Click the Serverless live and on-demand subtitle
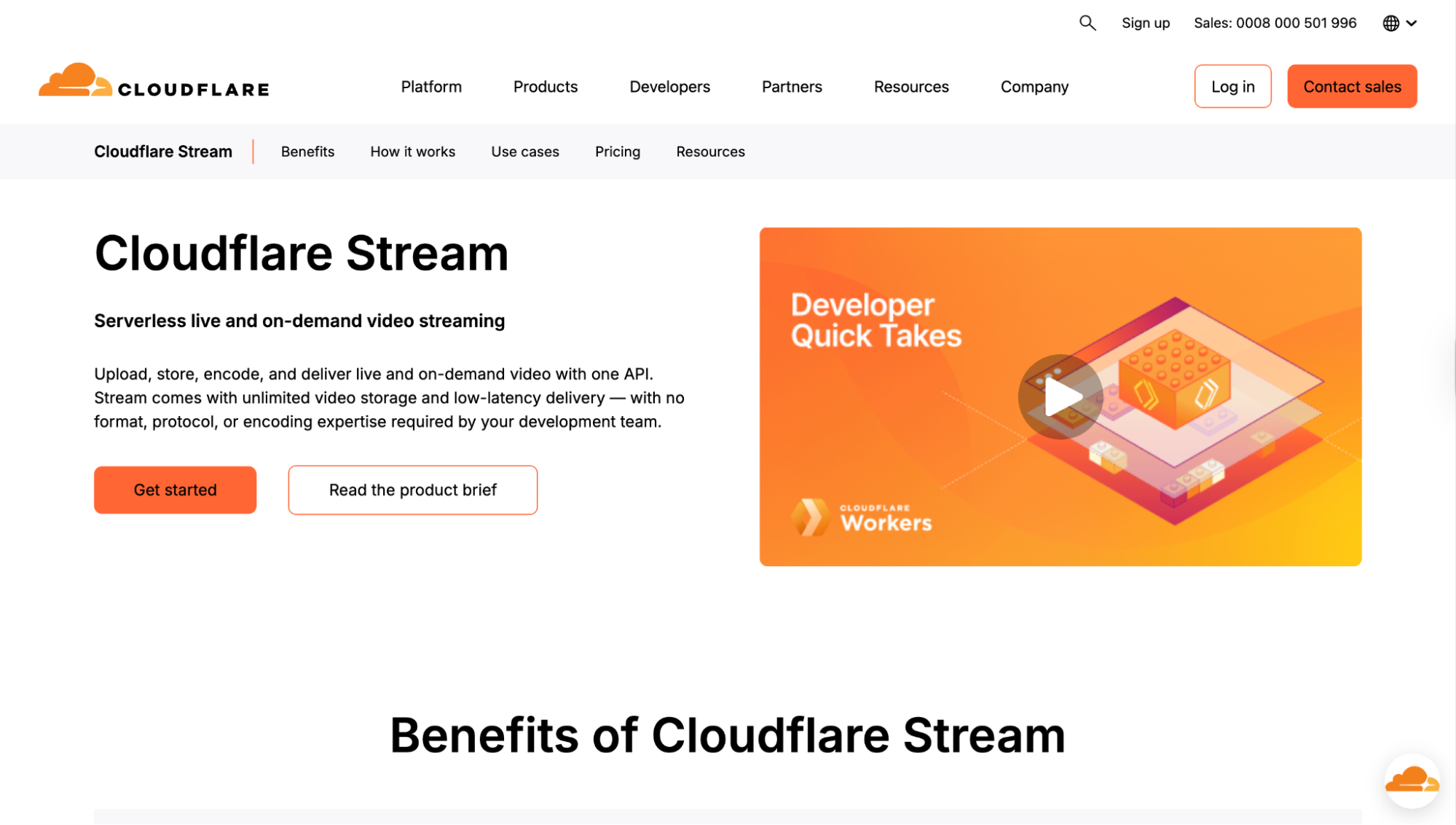 299,321
